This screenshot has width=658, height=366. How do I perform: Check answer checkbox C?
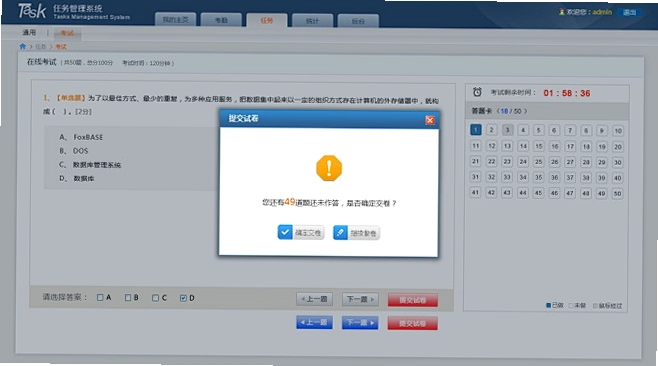(x=155, y=298)
